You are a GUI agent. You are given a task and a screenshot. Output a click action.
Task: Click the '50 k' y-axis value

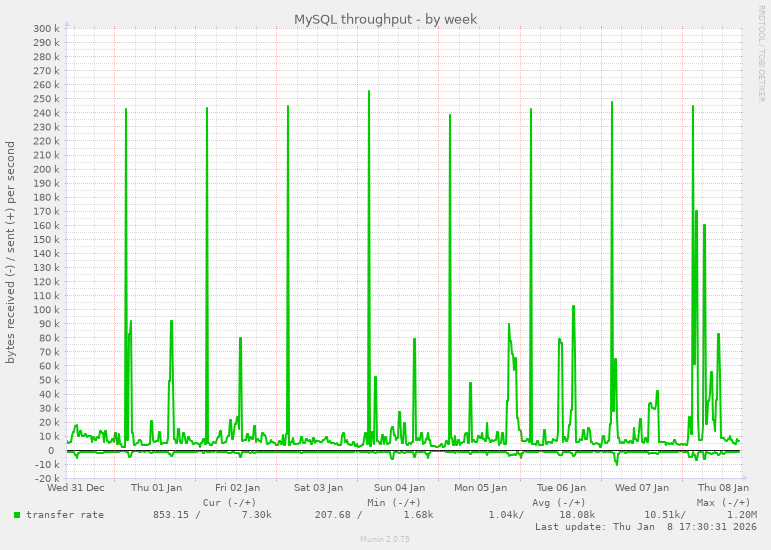(50, 380)
